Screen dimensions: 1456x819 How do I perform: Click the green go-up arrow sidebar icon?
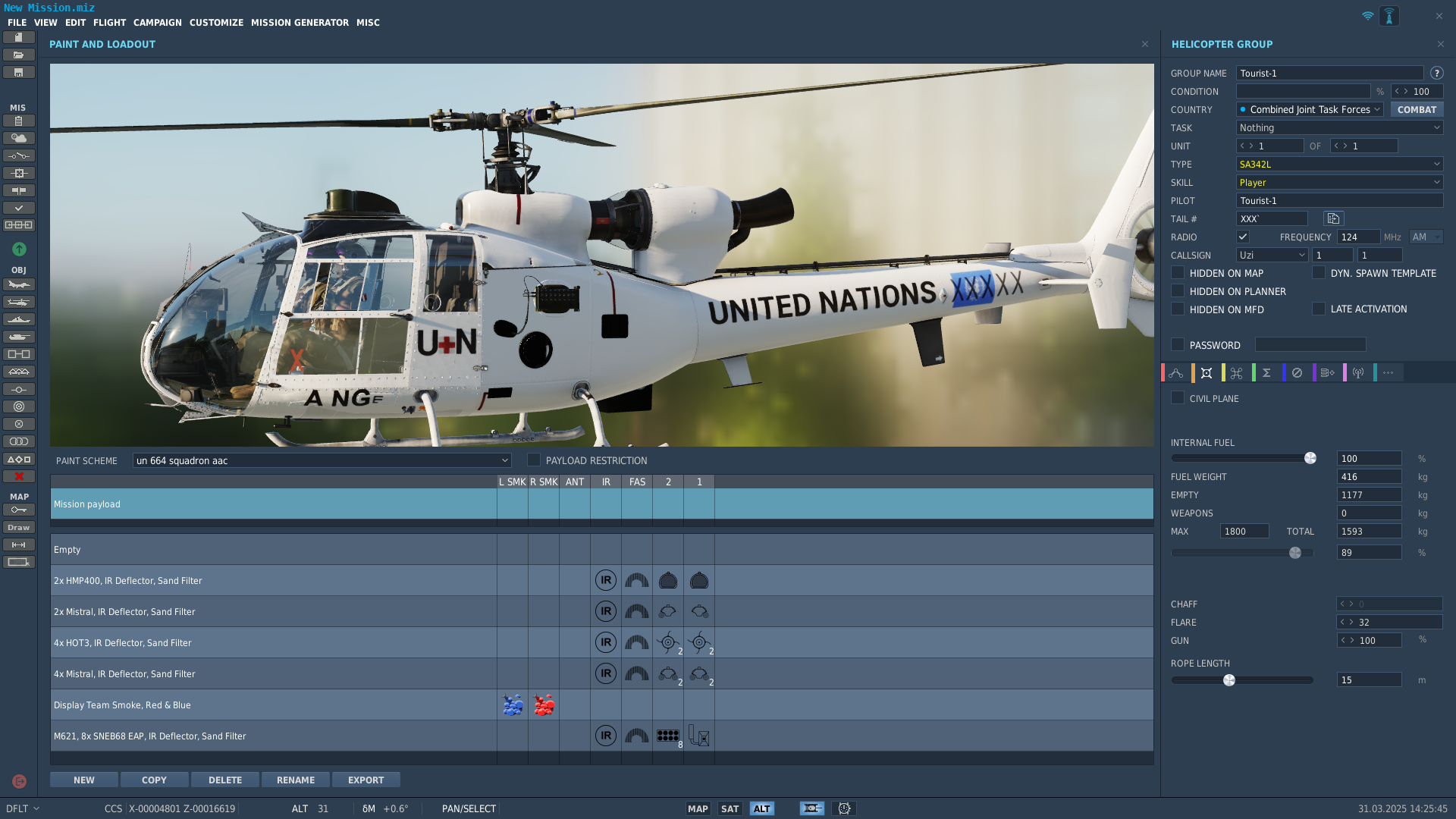[19, 249]
